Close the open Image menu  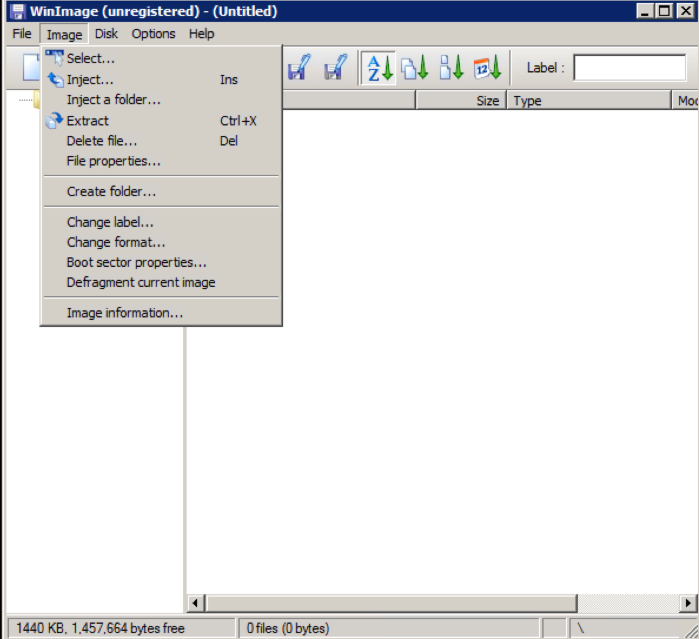64,34
